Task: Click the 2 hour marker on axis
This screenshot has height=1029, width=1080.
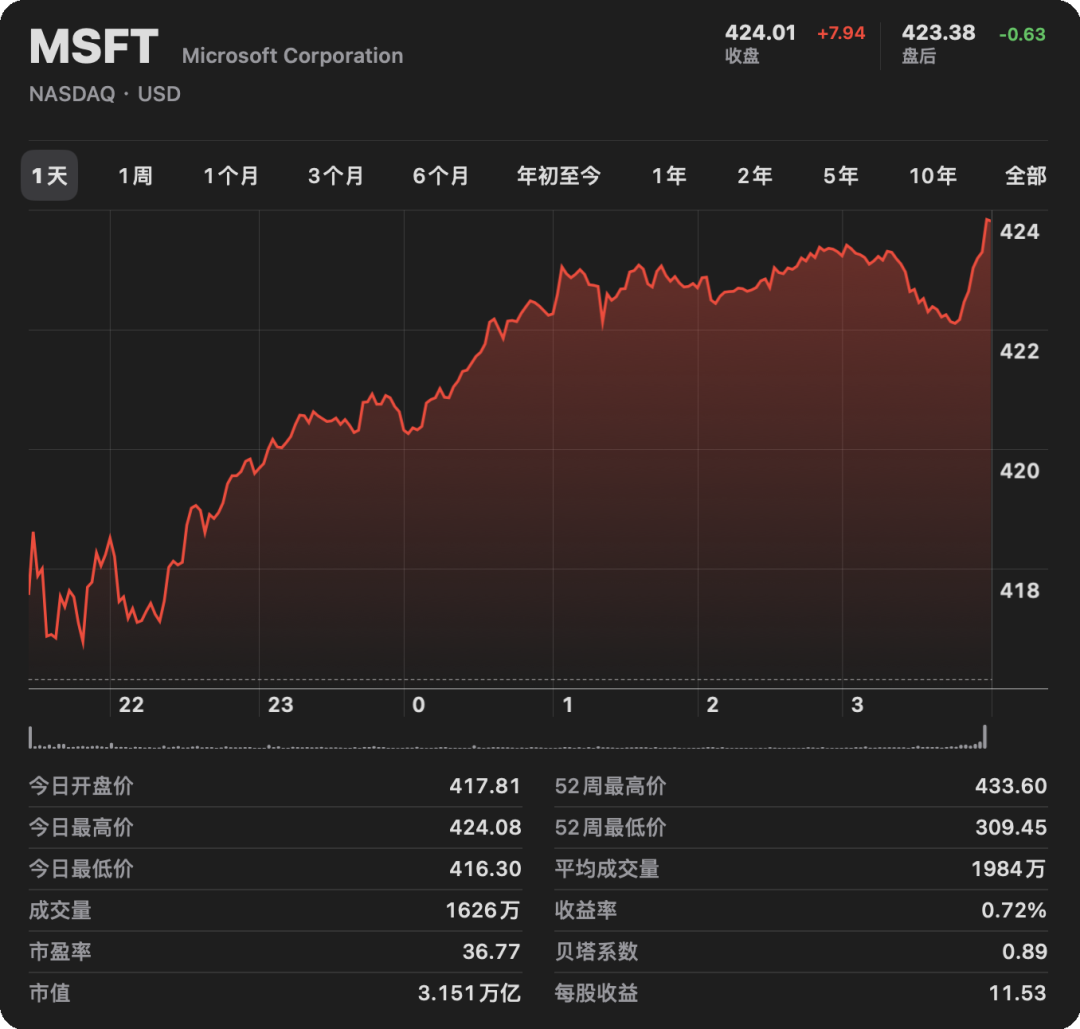Action: (x=712, y=705)
